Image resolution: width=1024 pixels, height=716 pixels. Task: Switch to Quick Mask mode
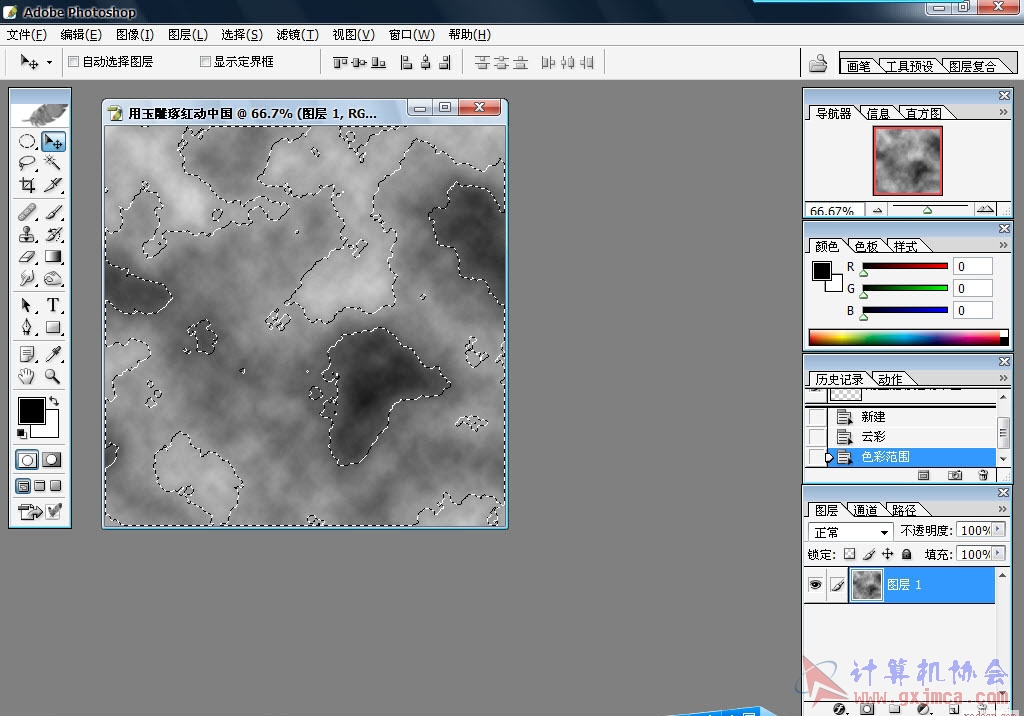coord(52,460)
